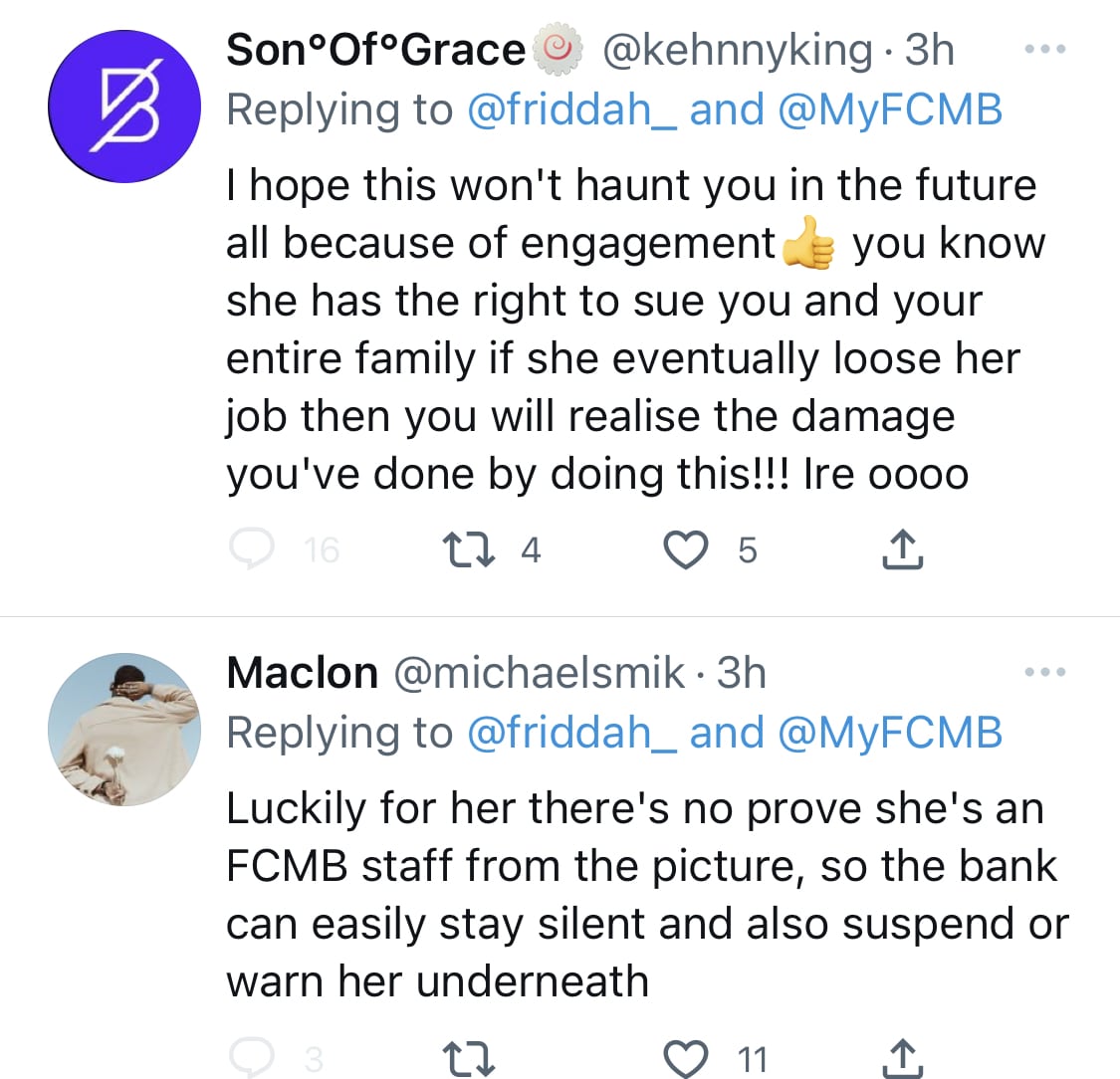
Task: Retweet Maclon's tweet
Action: coord(467,1059)
